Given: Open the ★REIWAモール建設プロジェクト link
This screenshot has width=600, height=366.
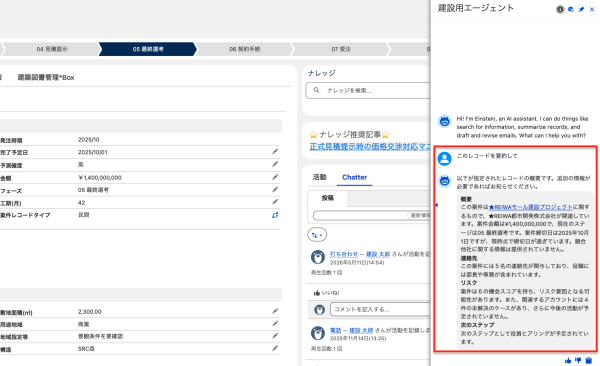Looking at the screenshot, I should pos(531,207).
